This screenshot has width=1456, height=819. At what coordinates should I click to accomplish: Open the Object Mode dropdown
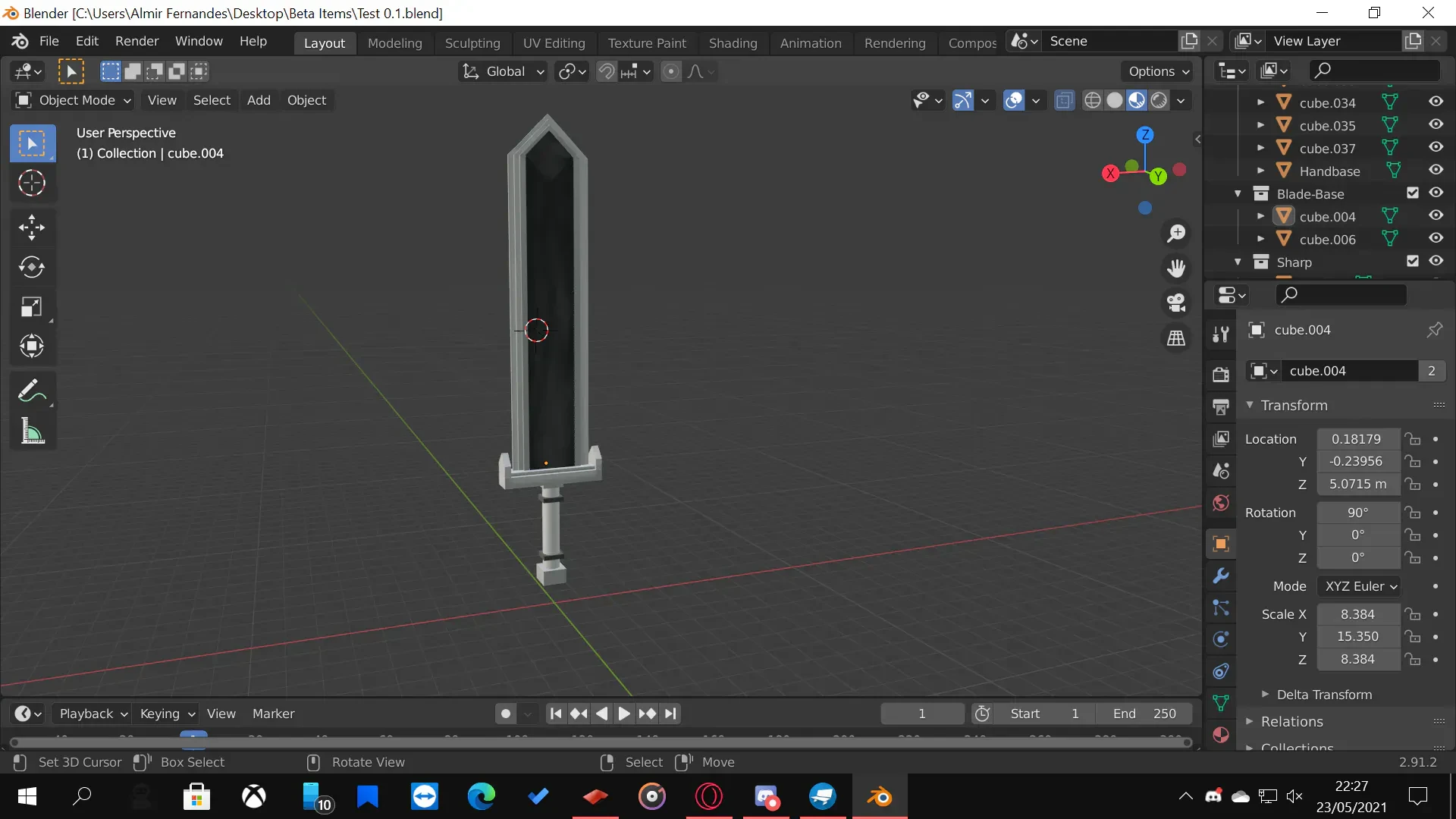tap(74, 100)
